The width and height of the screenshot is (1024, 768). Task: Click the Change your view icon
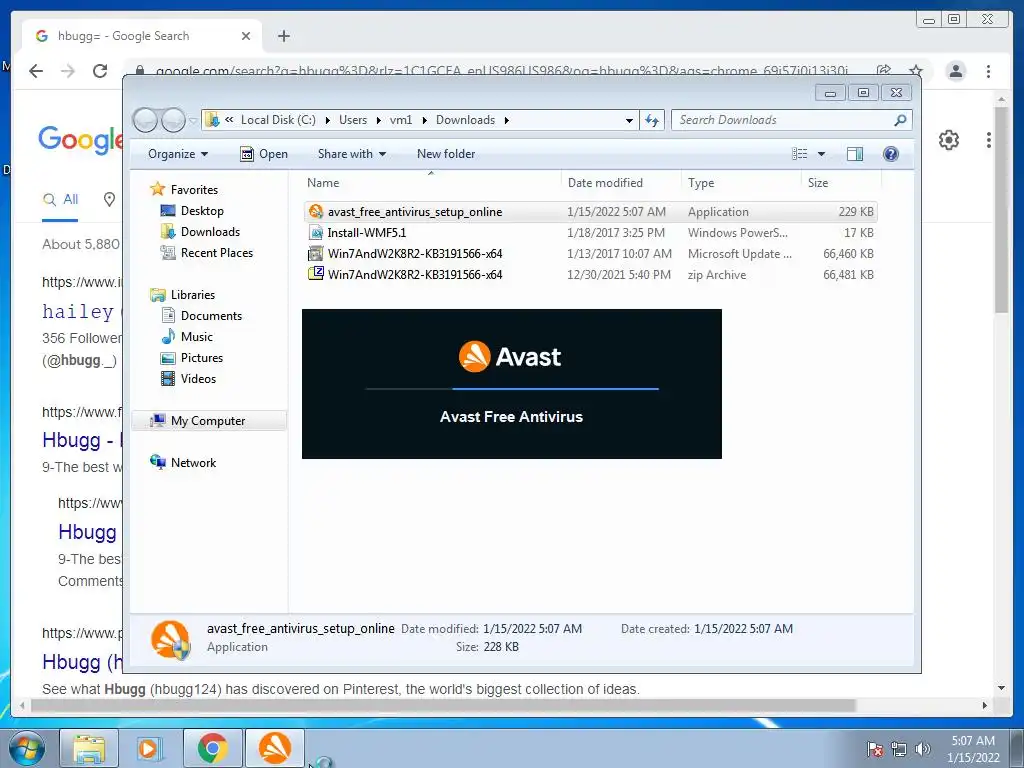(x=799, y=154)
